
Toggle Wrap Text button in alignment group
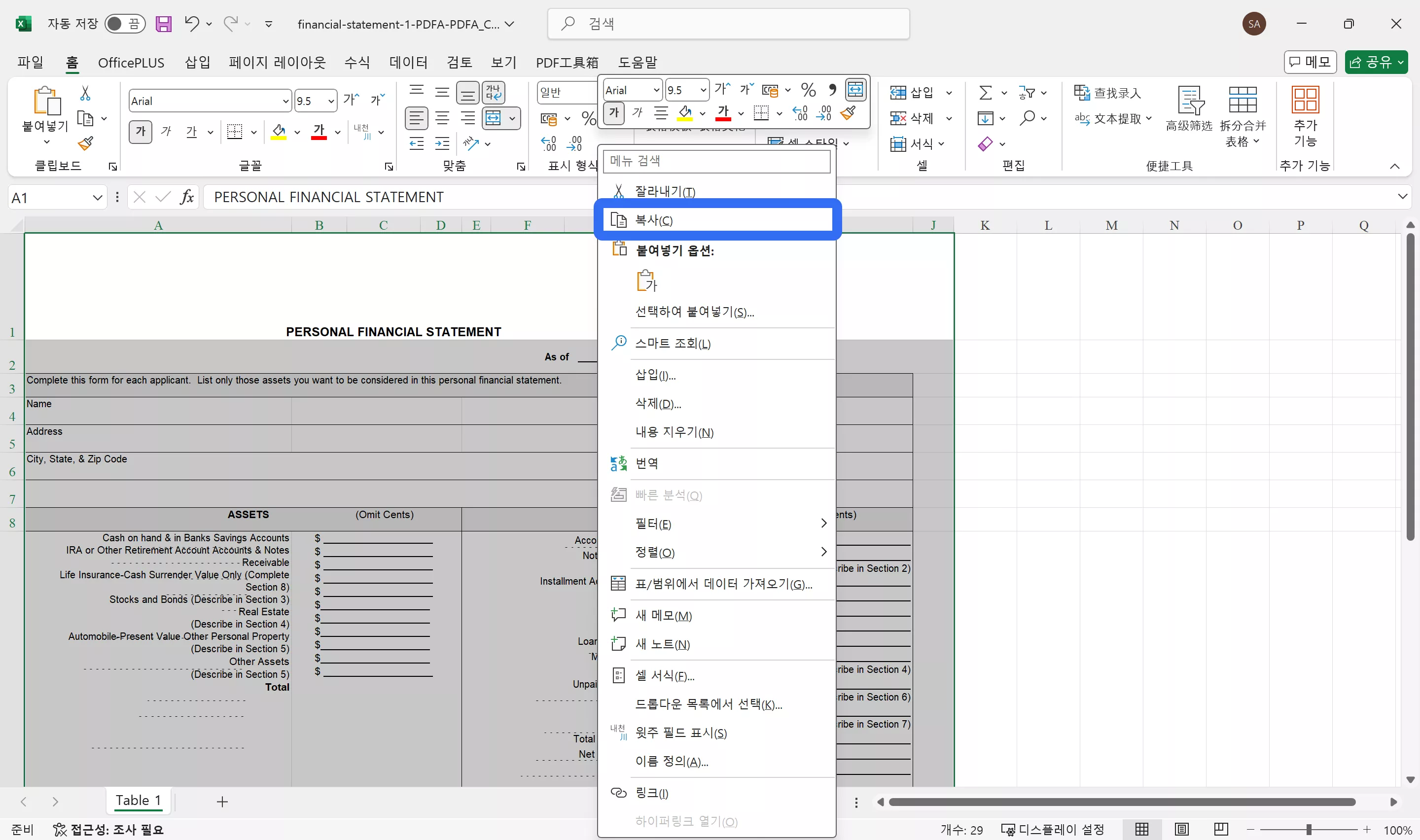(493, 92)
